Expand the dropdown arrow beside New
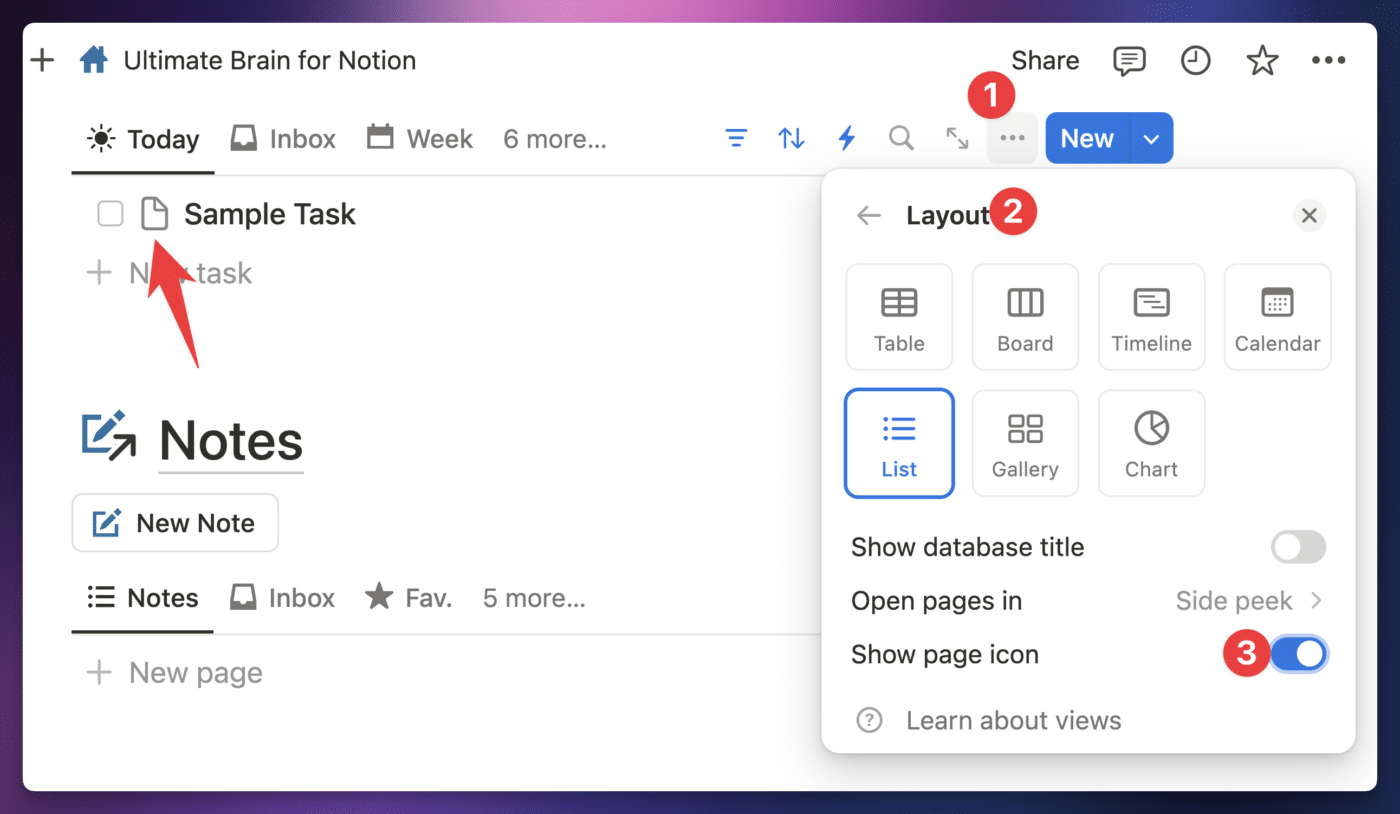The height and width of the screenshot is (814, 1400). (1151, 138)
